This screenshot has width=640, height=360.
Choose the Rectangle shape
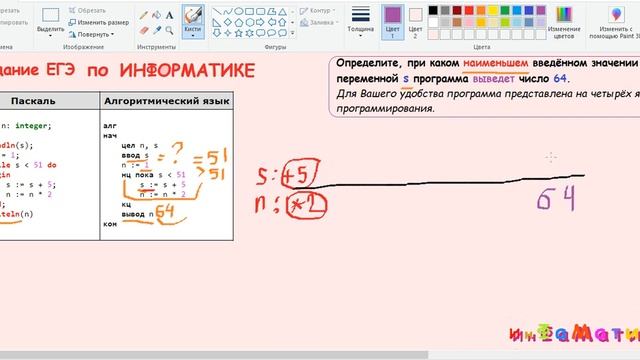250,11
